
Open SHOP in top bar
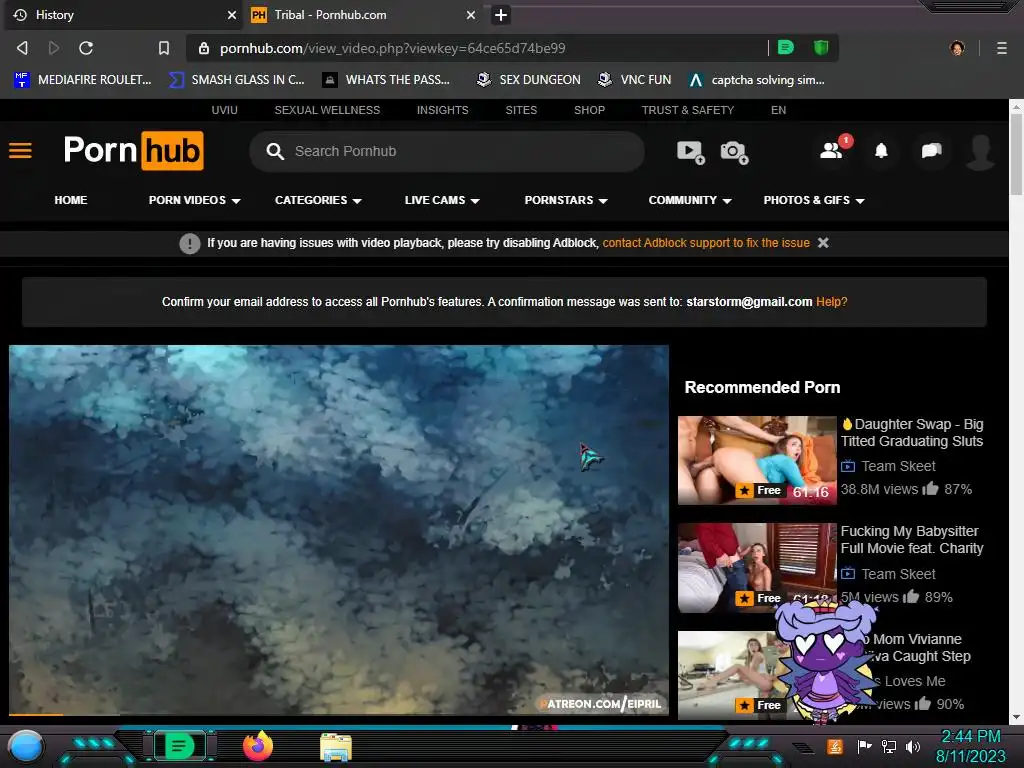click(589, 110)
